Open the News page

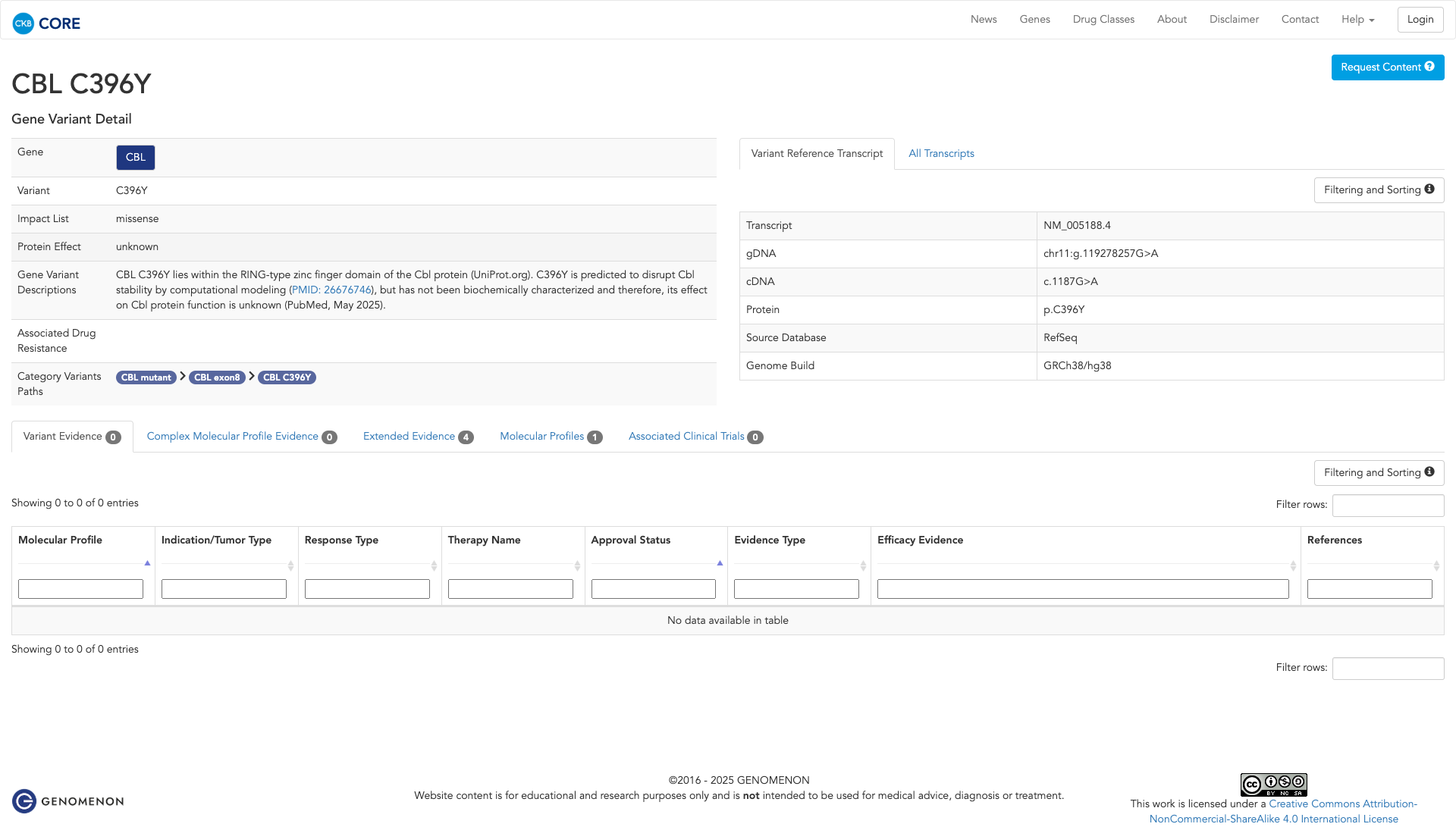984,20
